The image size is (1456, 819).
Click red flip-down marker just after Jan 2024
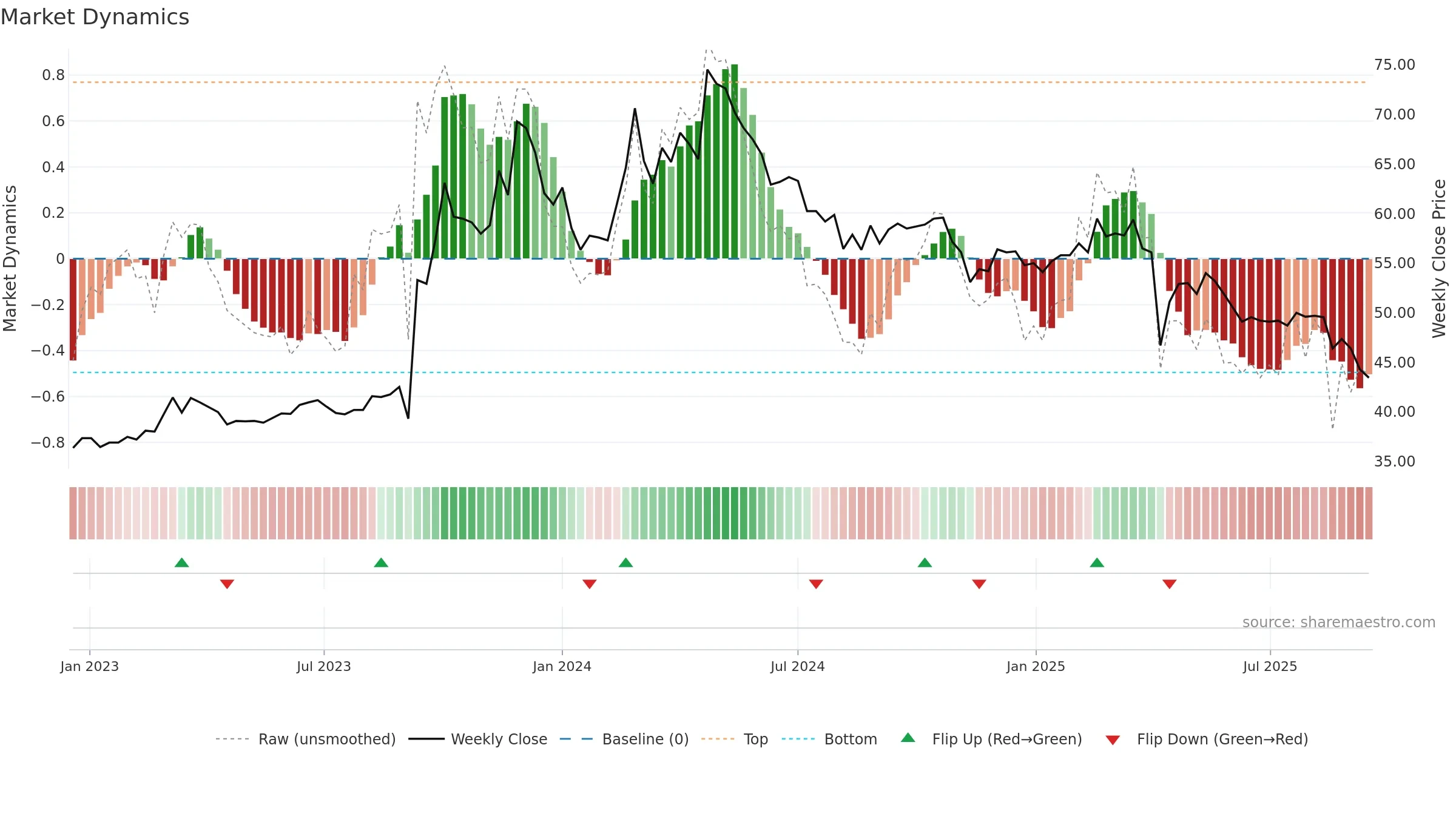point(590,584)
